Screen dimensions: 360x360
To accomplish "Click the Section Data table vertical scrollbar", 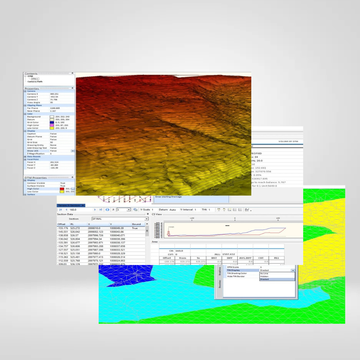I will pos(147,245).
